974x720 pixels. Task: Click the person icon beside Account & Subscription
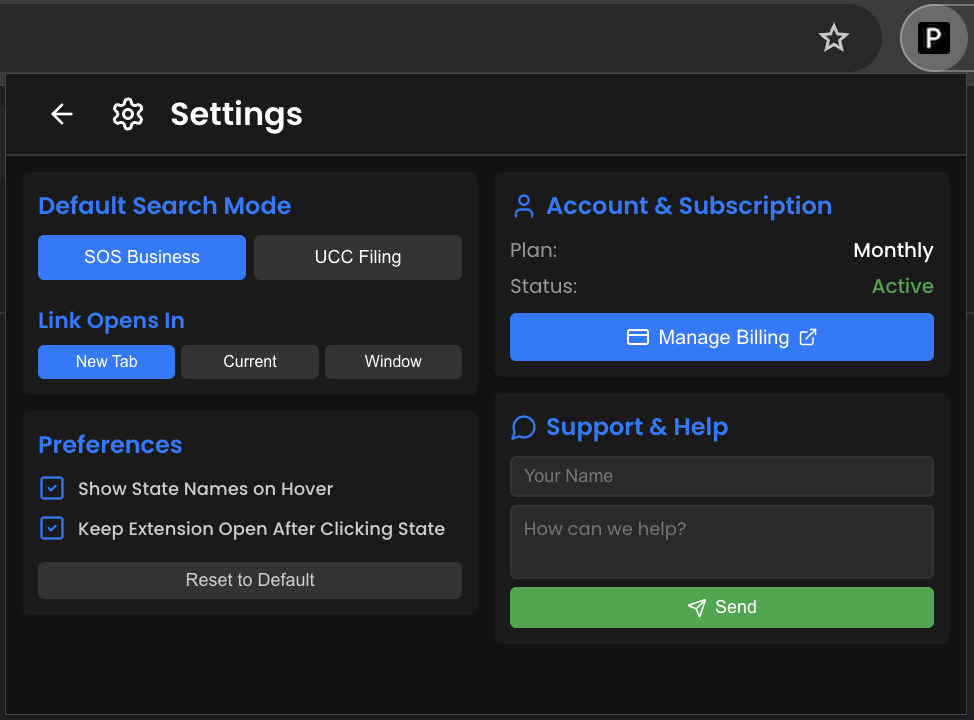coord(523,205)
